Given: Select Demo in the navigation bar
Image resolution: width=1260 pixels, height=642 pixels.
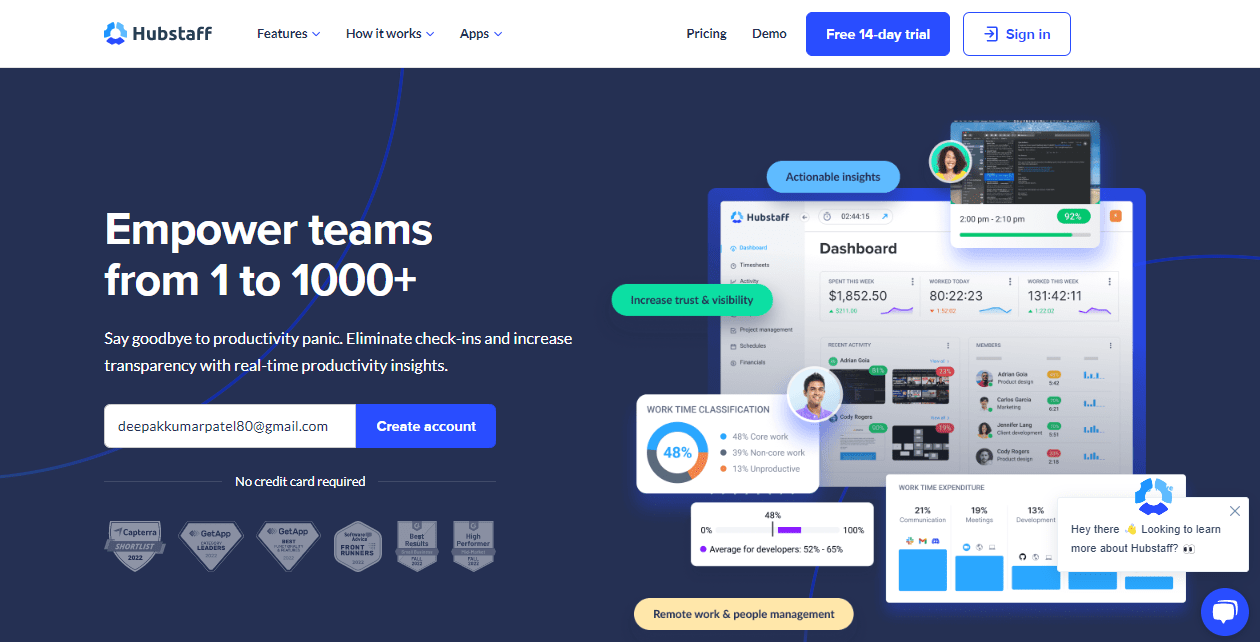Looking at the screenshot, I should pos(769,33).
